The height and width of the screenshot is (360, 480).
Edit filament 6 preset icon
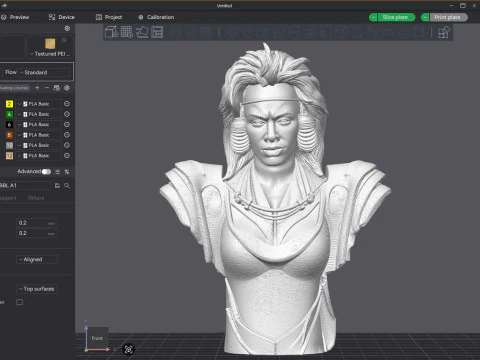point(67,124)
